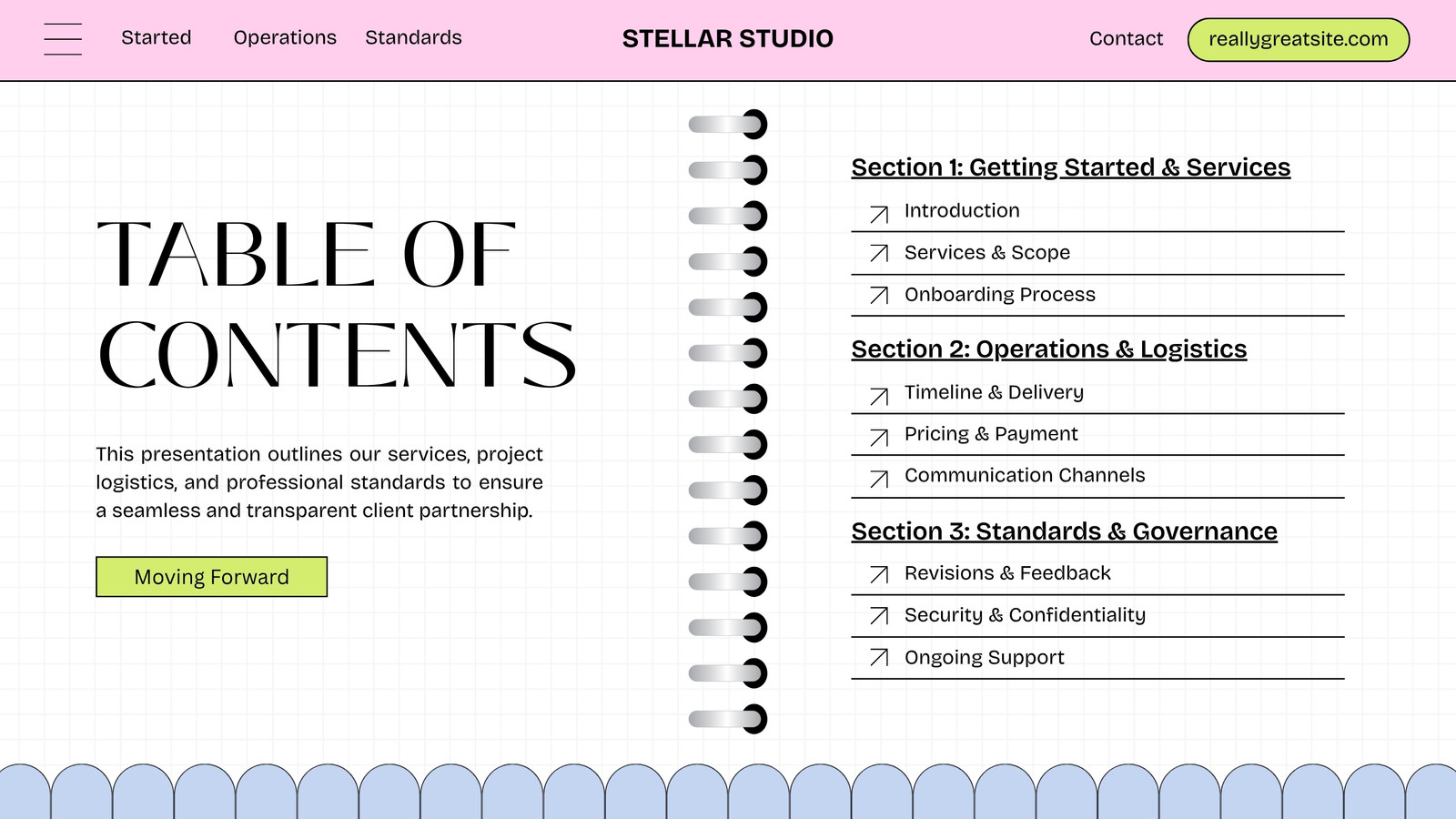Click the arrow icon beside Timeline & Delivery
This screenshot has height=819, width=1456.
click(879, 396)
